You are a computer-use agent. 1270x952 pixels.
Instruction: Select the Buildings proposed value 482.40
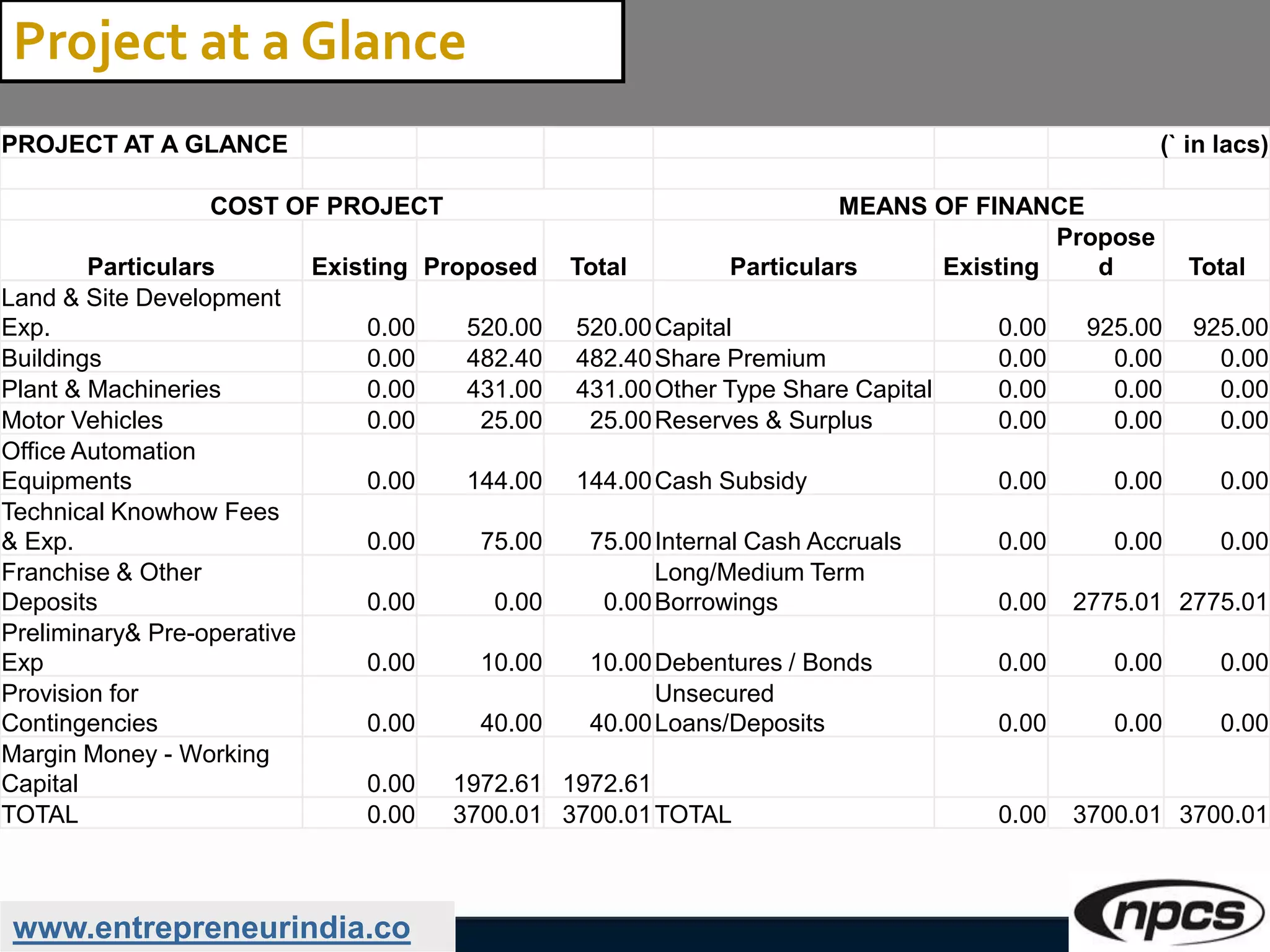[504, 358]
